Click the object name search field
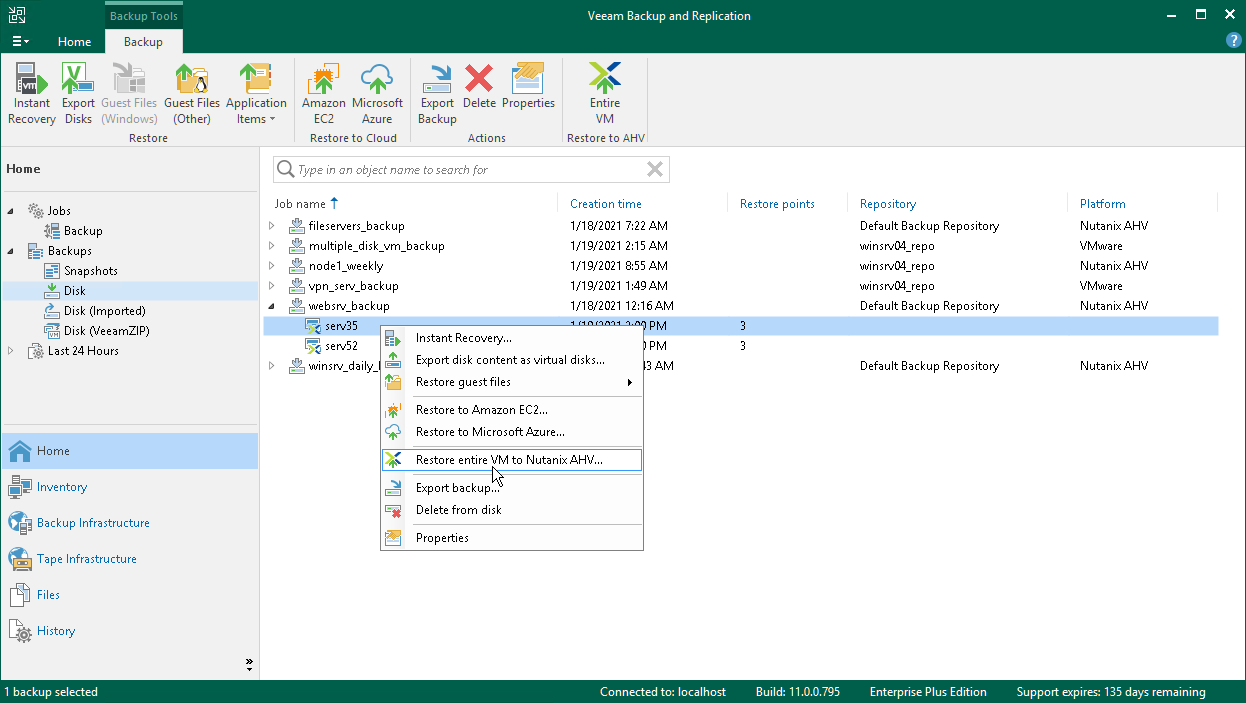 [x=468, y=170]
